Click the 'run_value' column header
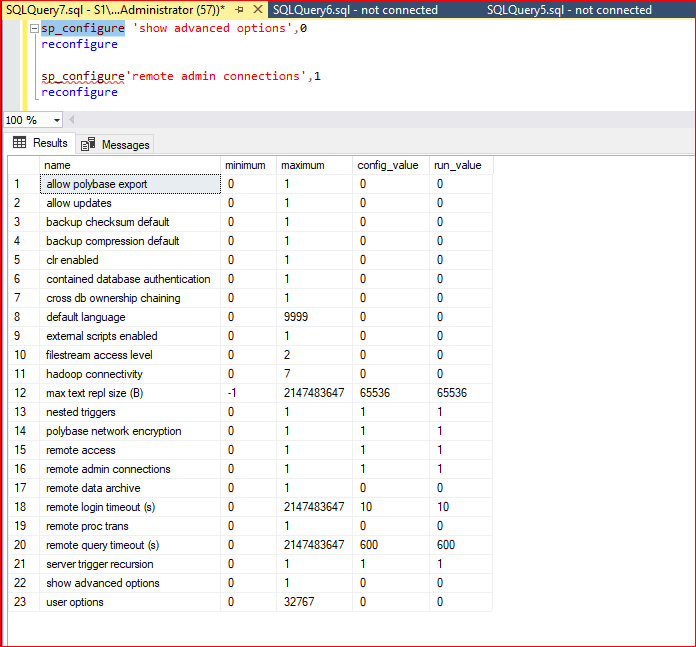Screen dimensions: 696x647 pyautogui.click(x=460, y=165)
